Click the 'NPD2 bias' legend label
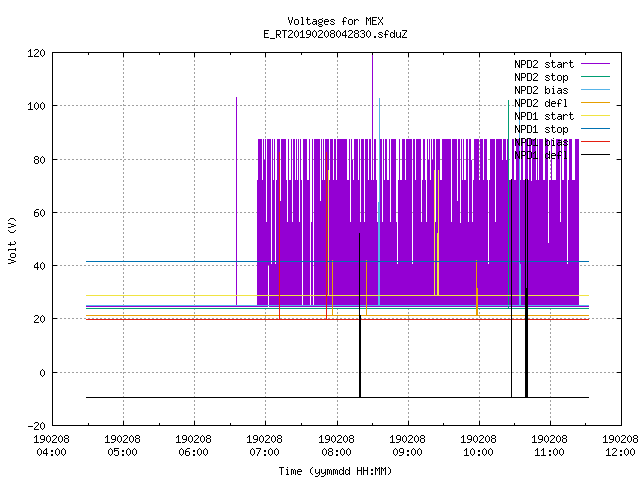 pyautogui.click(x=541, y=90)
